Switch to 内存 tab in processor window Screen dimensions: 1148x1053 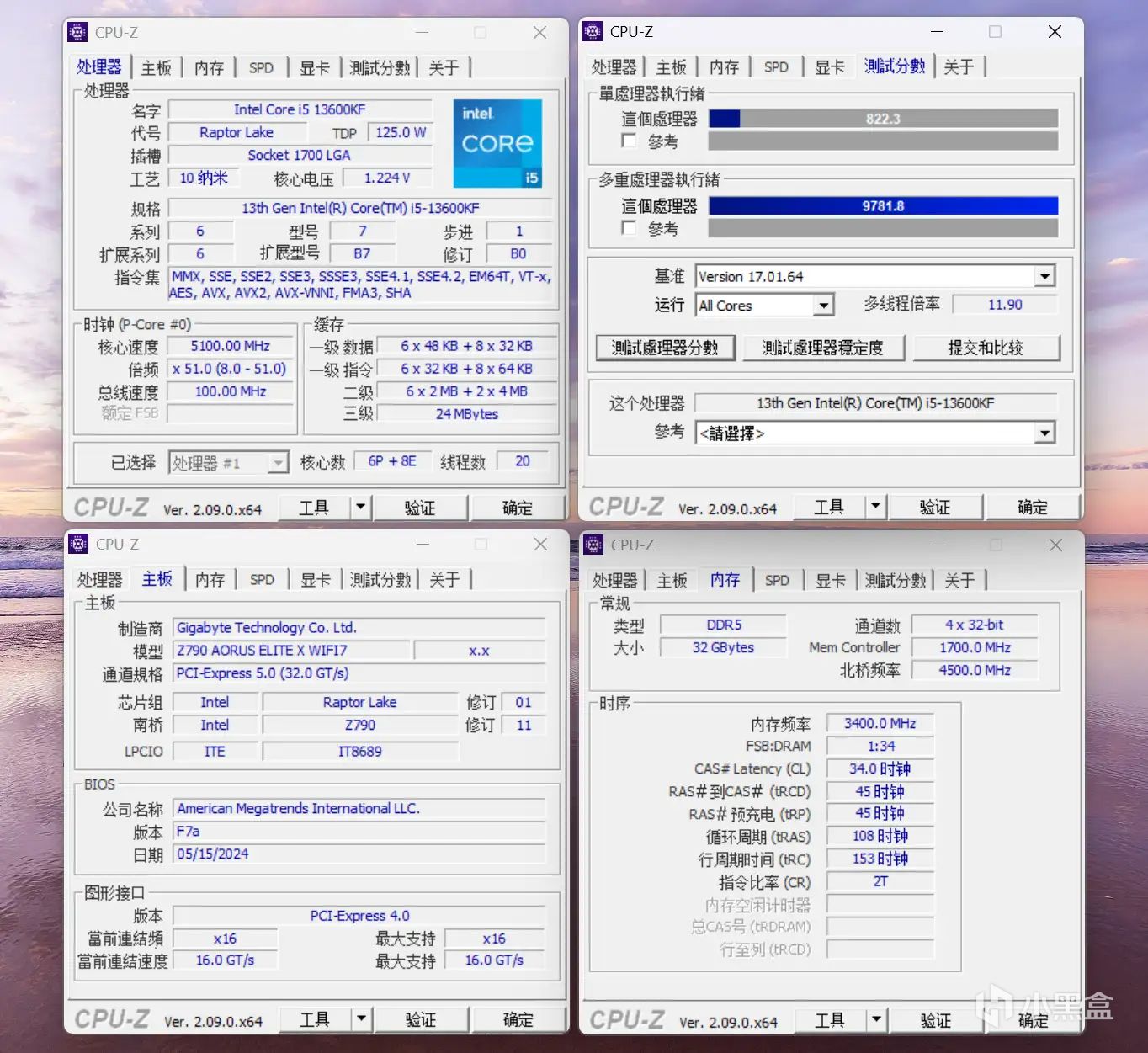coord(210,67)
